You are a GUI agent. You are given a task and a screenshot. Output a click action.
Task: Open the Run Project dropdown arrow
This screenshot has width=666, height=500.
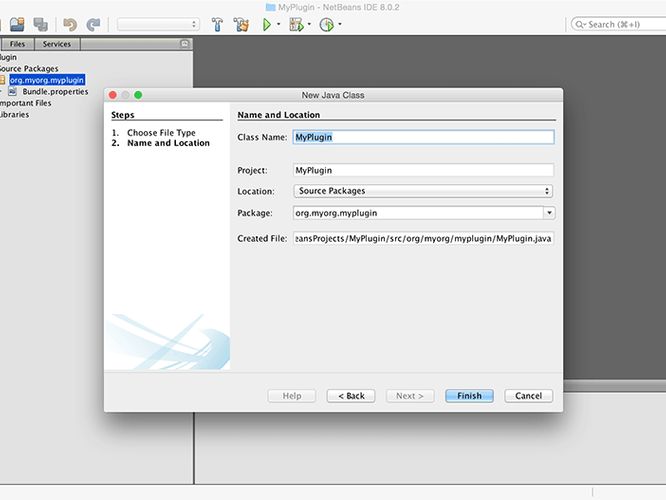[x=279, y=24]
